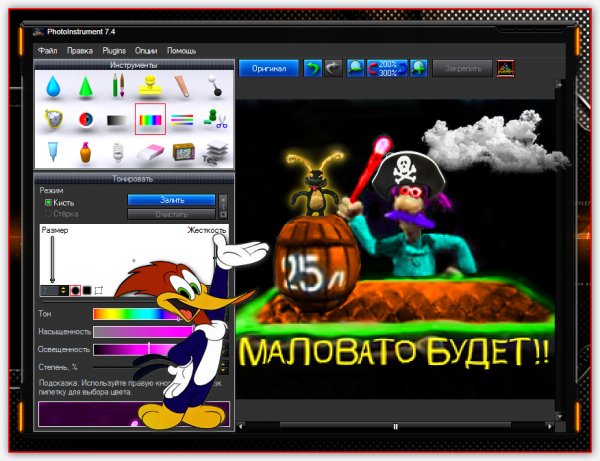The width and height of the screenshot is (600, 461).
Task: Click the brush size value field showing 7
Action: coord(50,290)
